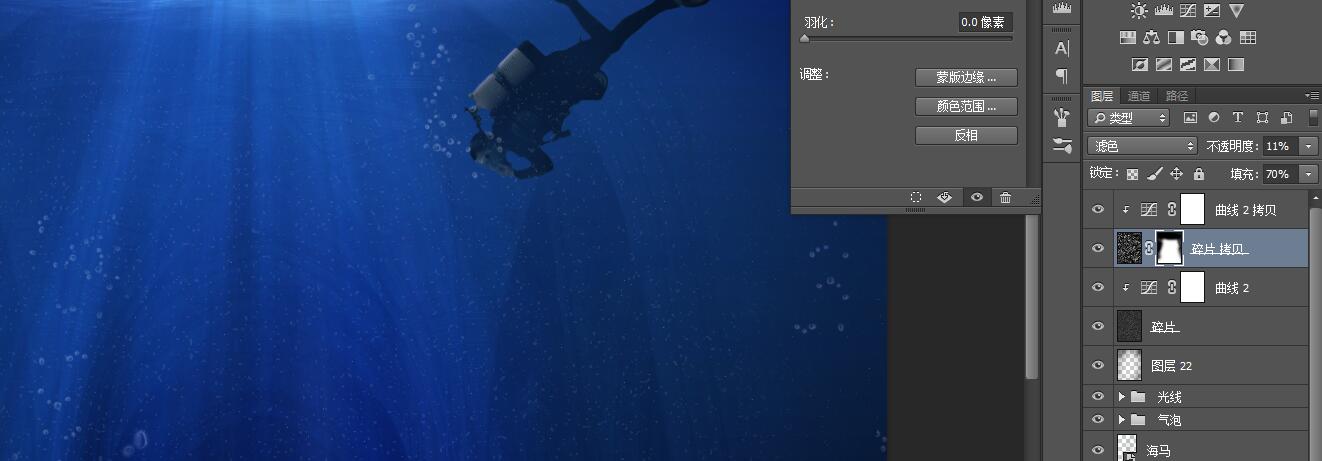Add a Photo Filter adjustment layer
Viewport: 1322px width, 461px height.
click(1199, 38)
